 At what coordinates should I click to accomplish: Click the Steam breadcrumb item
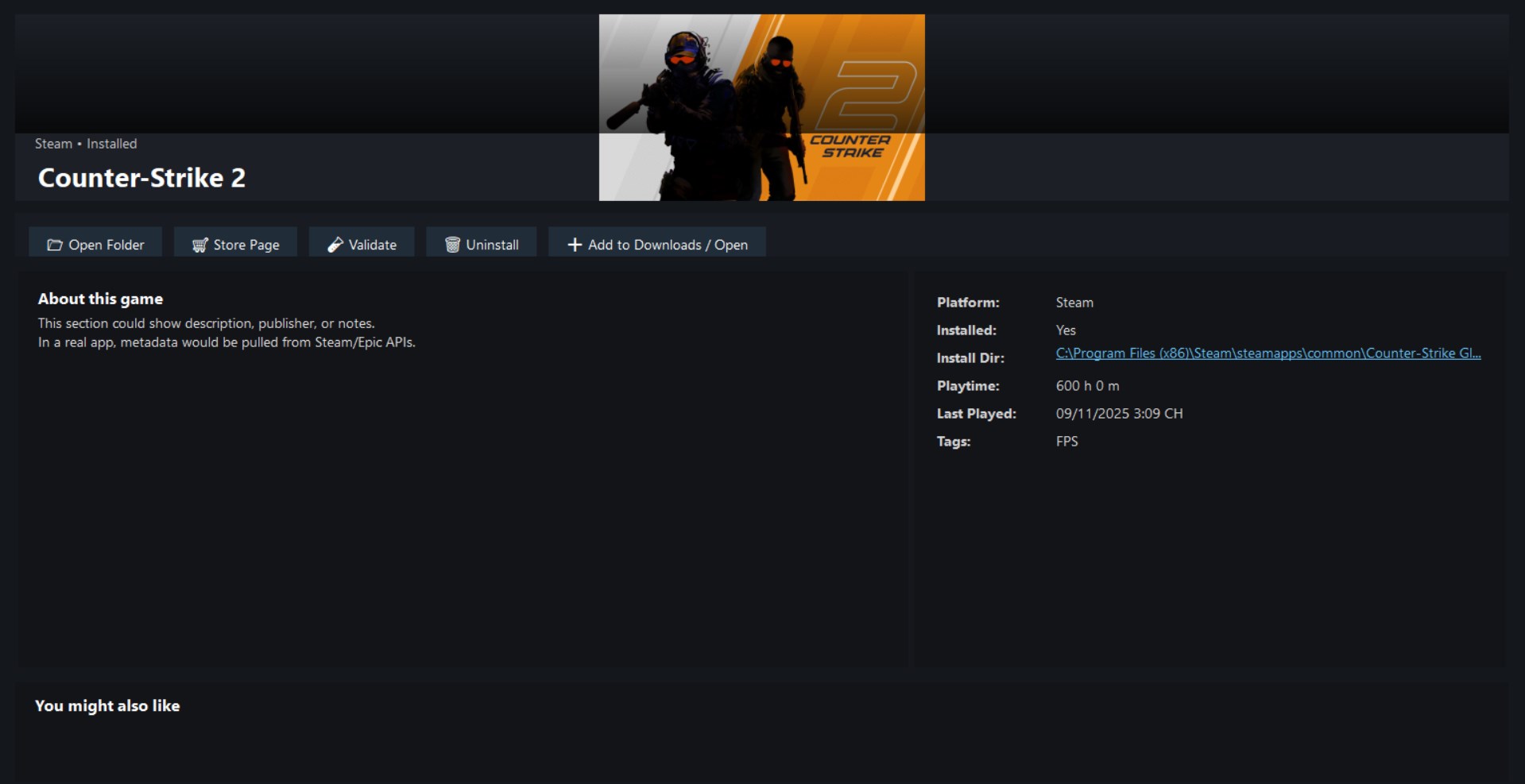pos(55,144)
